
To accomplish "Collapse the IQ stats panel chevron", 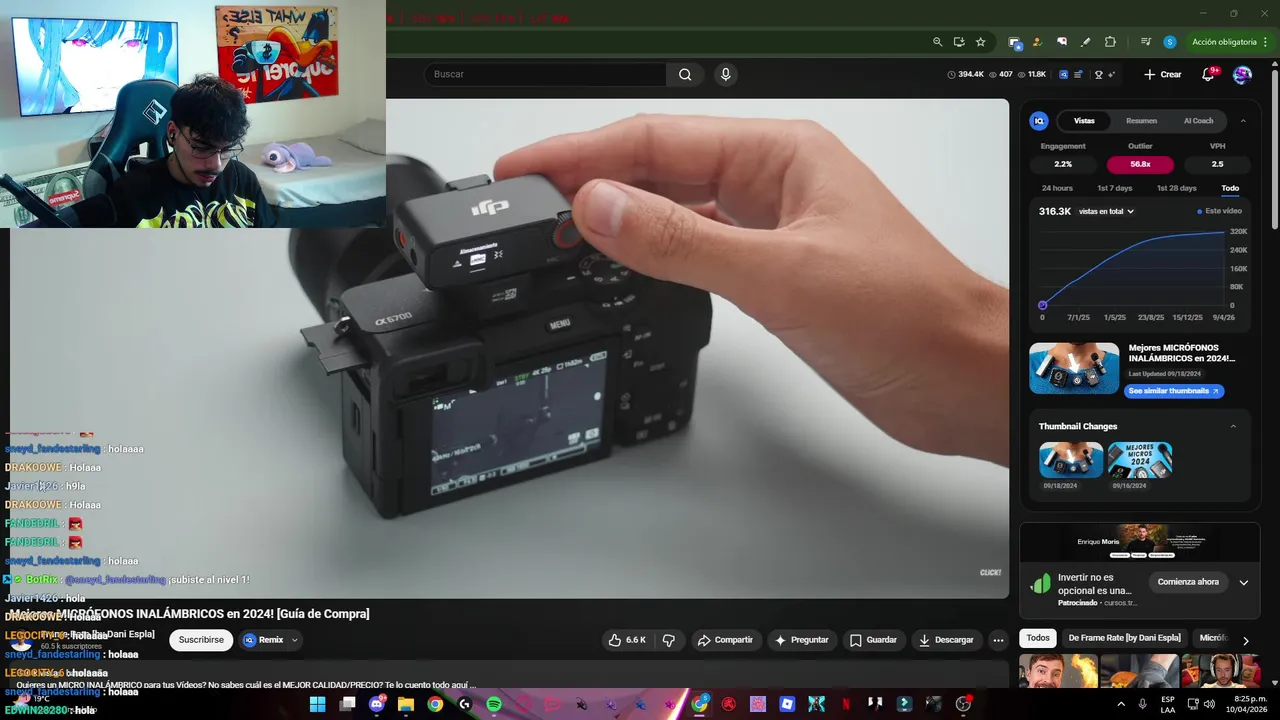I will coord(1243,121).
